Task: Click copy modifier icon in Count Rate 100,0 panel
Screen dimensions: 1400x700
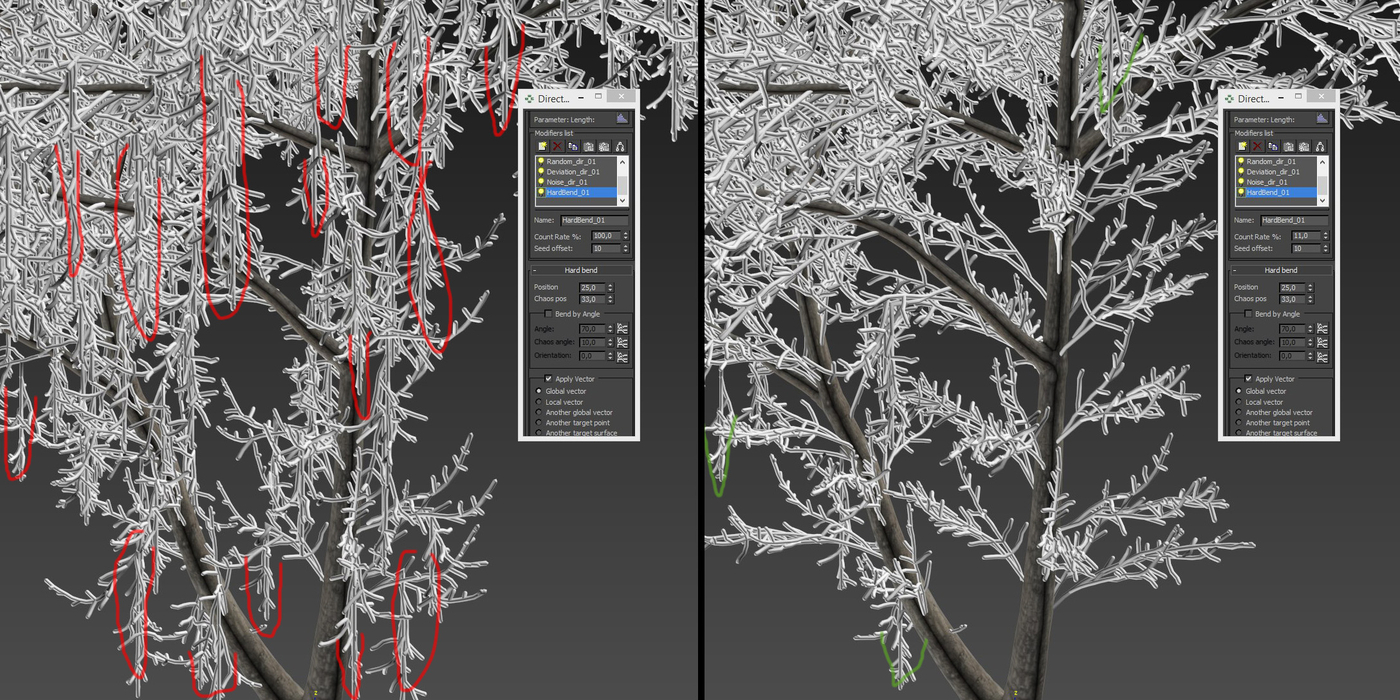Action: (x=573, y=146)
